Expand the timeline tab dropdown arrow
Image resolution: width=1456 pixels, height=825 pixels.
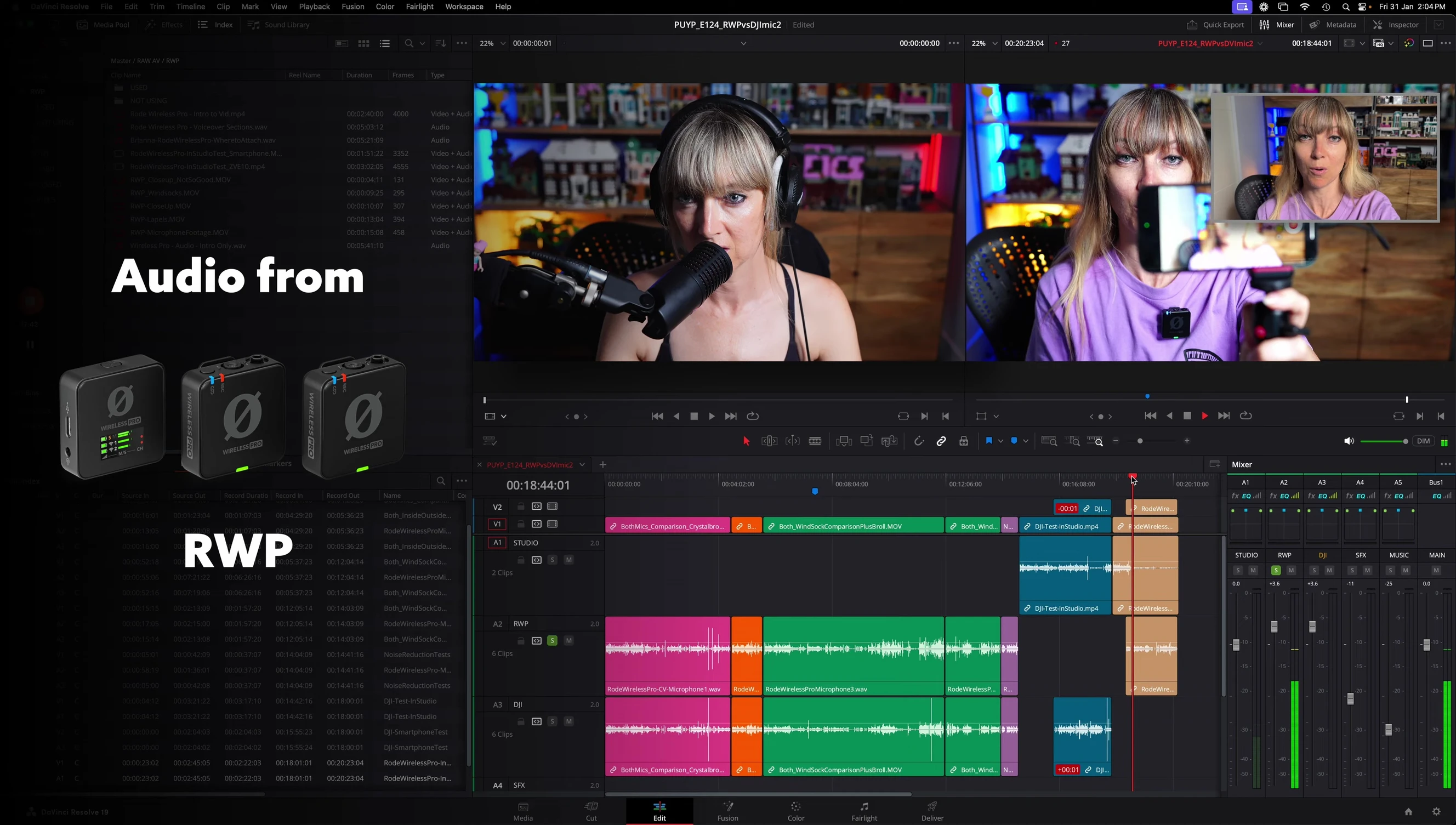pos(582,465)
